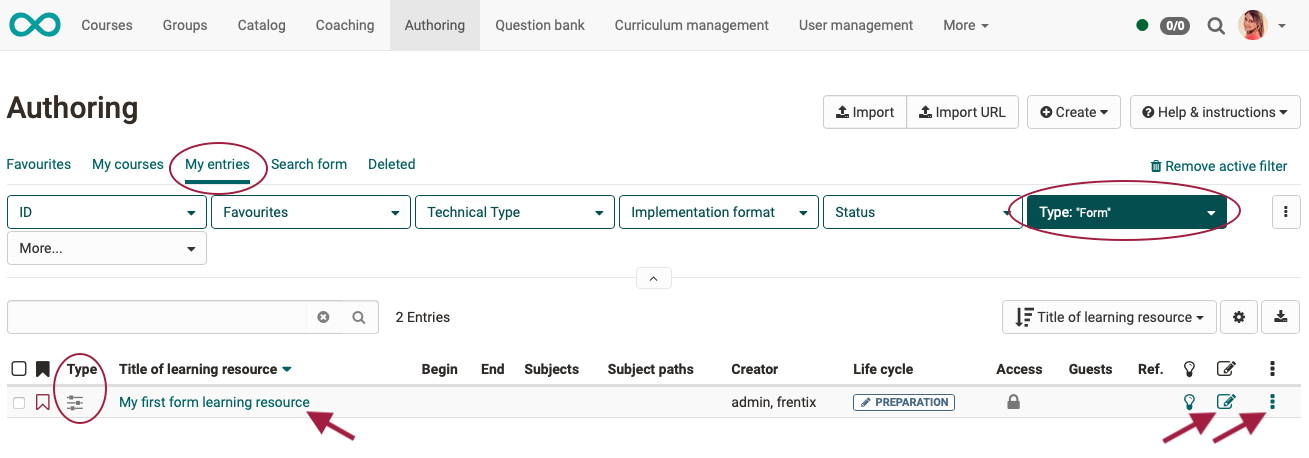Open table settings gear
The height and width of the screenshot is (458, 1309).
pos(1239,317)
